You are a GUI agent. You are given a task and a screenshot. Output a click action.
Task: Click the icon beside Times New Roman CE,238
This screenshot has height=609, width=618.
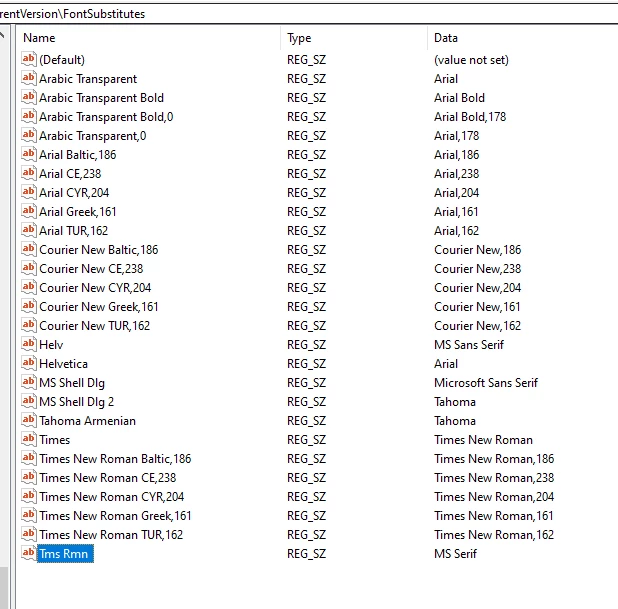[29, 477]
